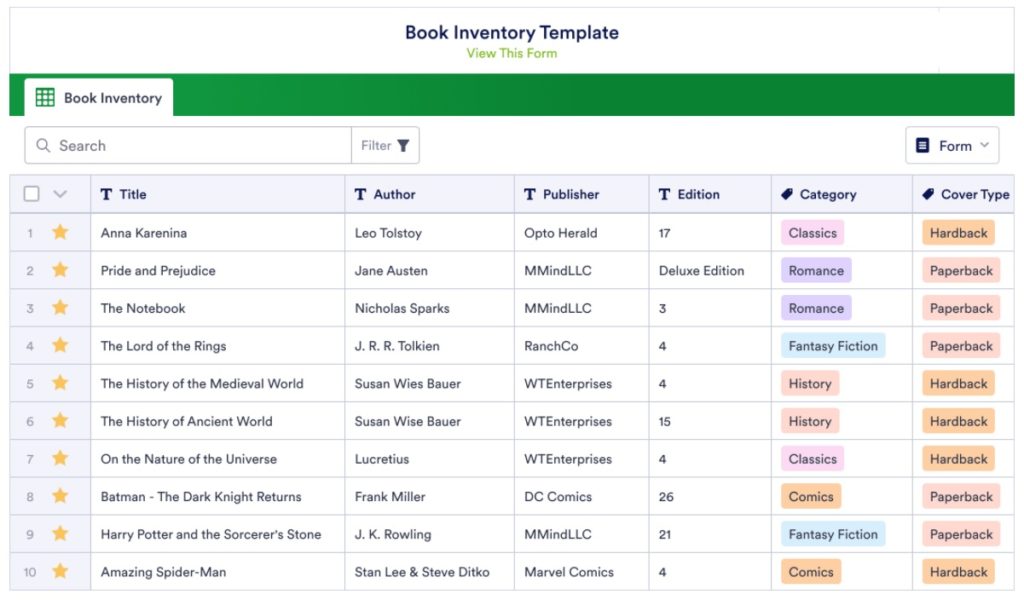This screenshot has width=1024, height=600.
Task: Open the Form view dropdown
Action: [x=982, y=145]
